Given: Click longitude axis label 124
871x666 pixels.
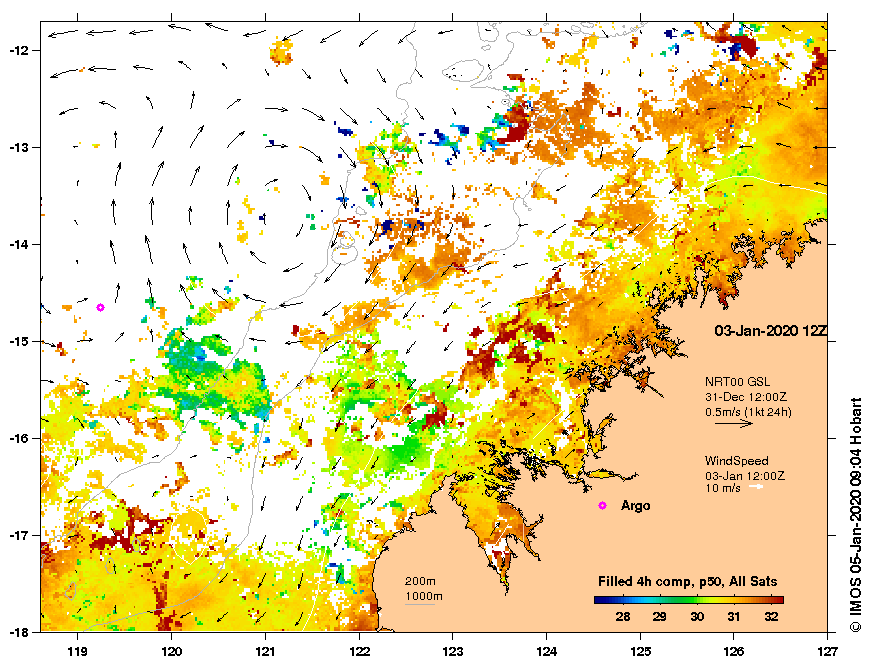Looking at the screenshot, I should click(547, 652).
